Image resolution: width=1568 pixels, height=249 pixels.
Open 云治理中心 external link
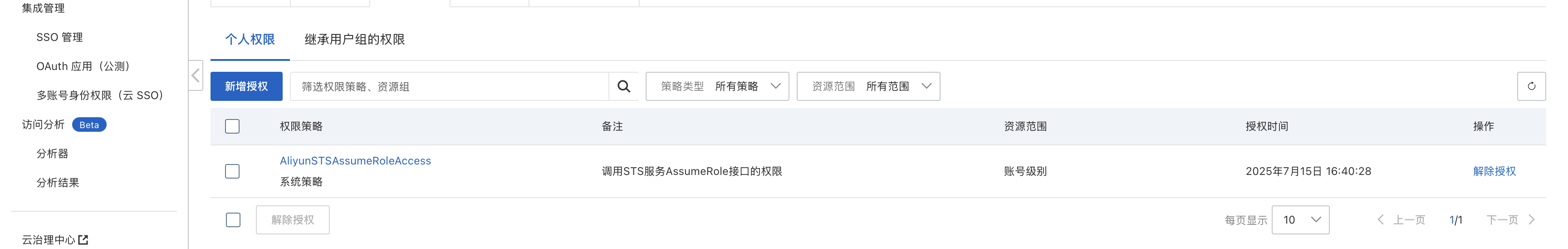click(55, 240)
